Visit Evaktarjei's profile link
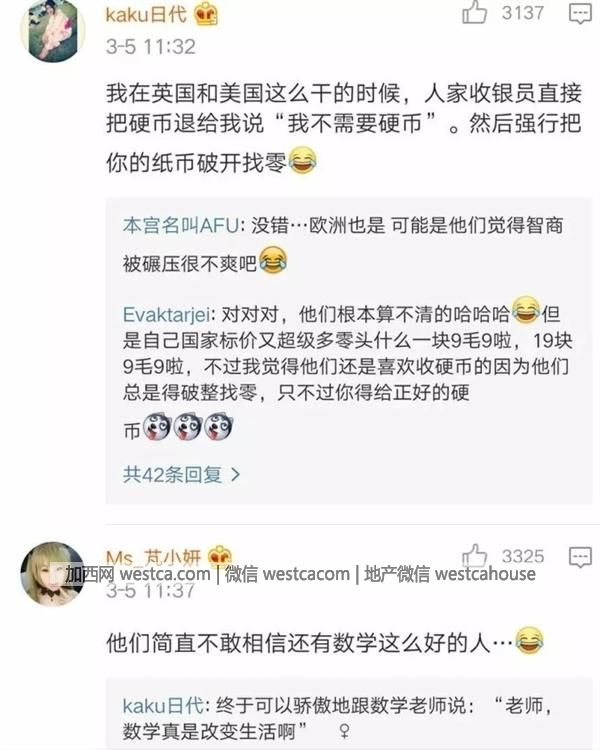The width and height of the screenshot is (600, 750). coord(166,315)
